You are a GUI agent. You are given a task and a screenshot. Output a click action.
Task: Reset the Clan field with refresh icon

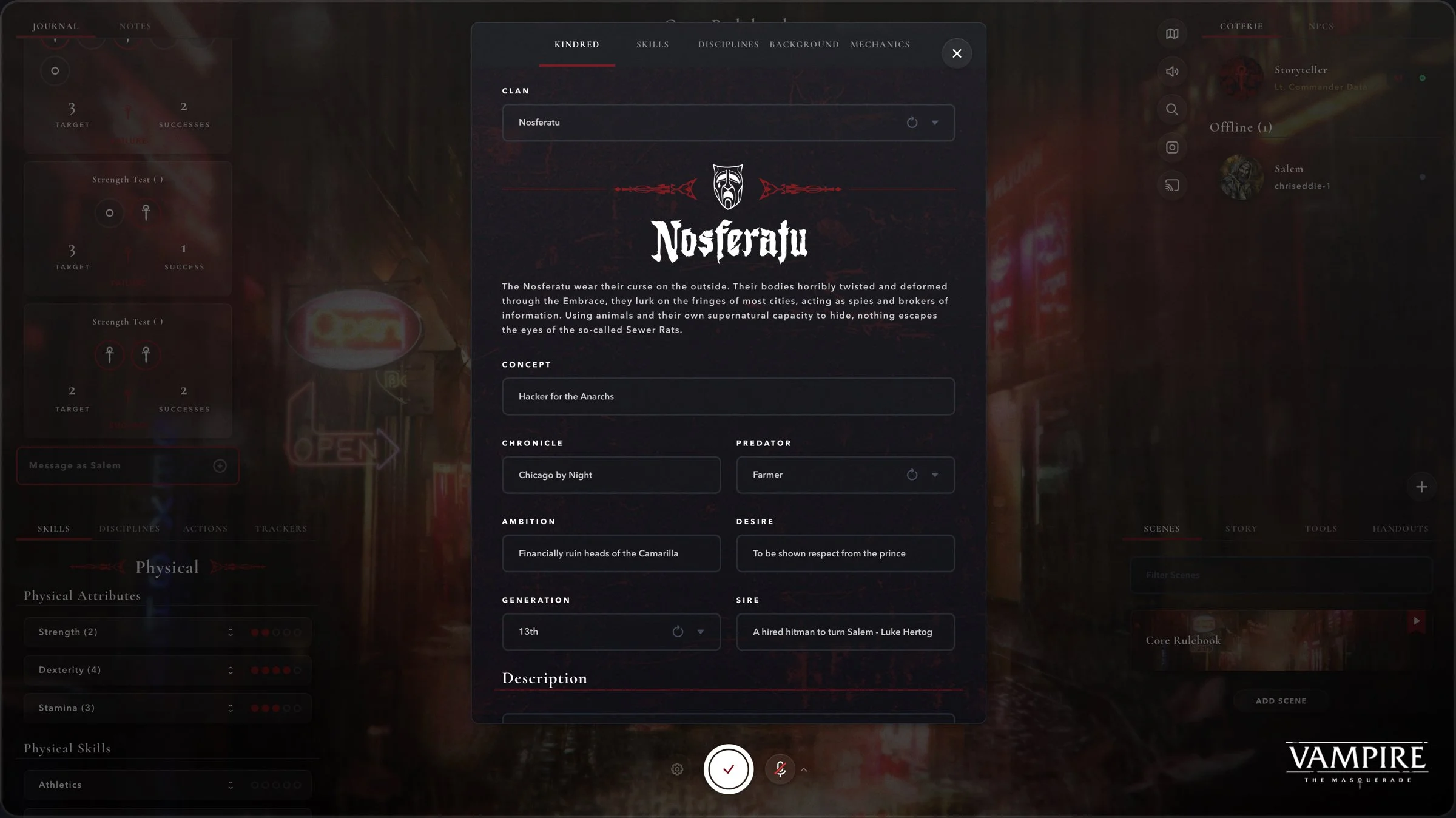(x=912, y=123)
